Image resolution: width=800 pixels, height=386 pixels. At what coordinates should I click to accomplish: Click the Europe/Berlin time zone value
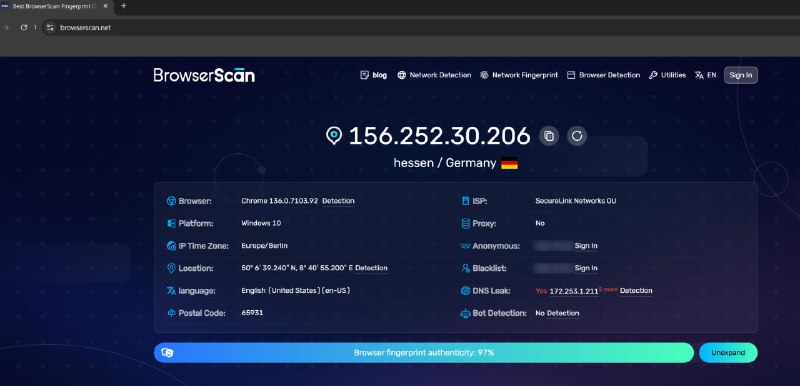tap(264, 246)
